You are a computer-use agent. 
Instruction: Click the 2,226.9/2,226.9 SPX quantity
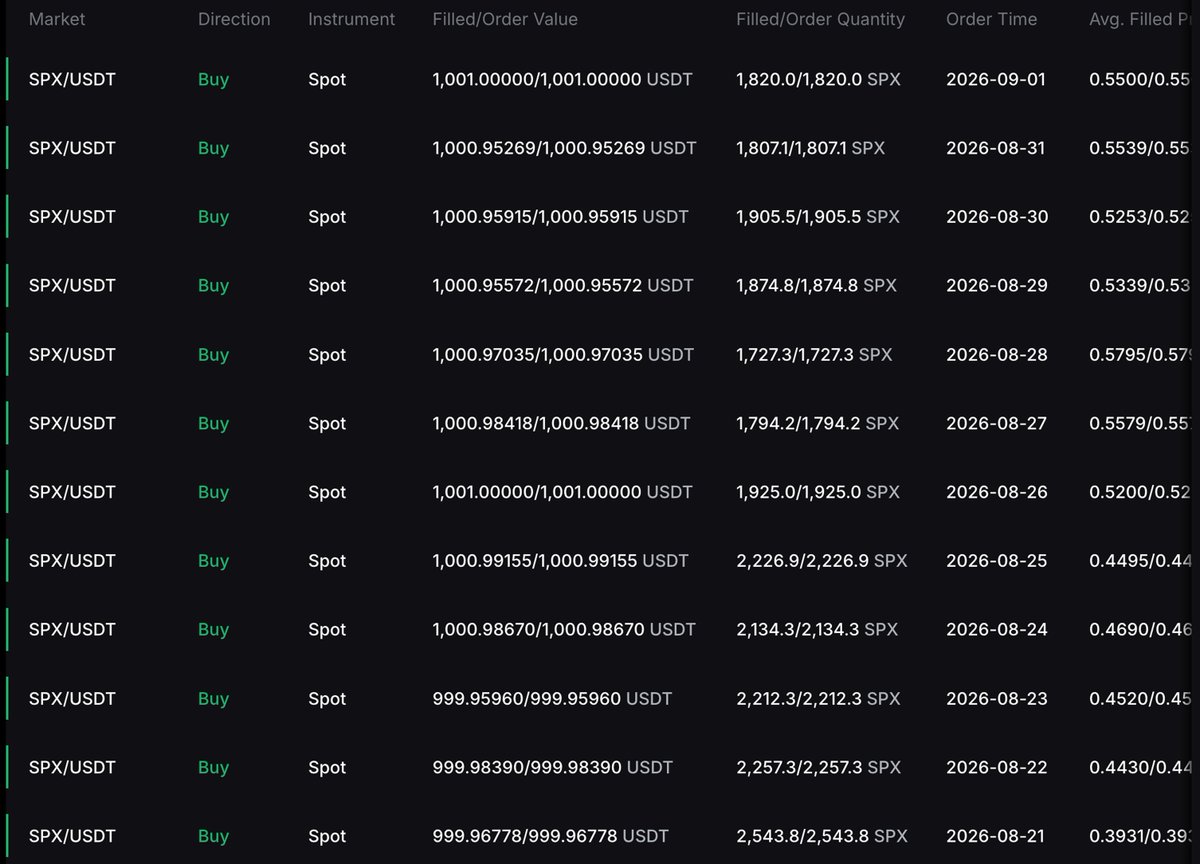822,561
